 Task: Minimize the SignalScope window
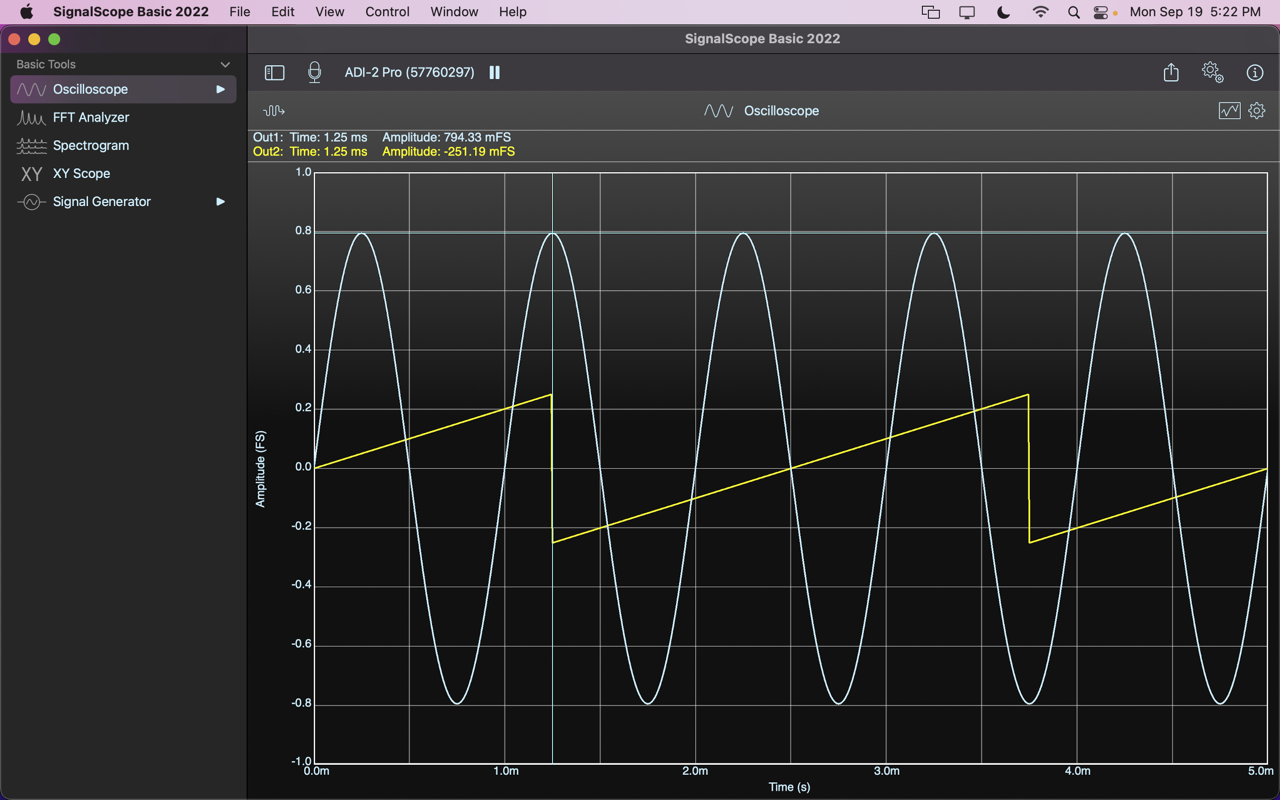coord(34,39)
